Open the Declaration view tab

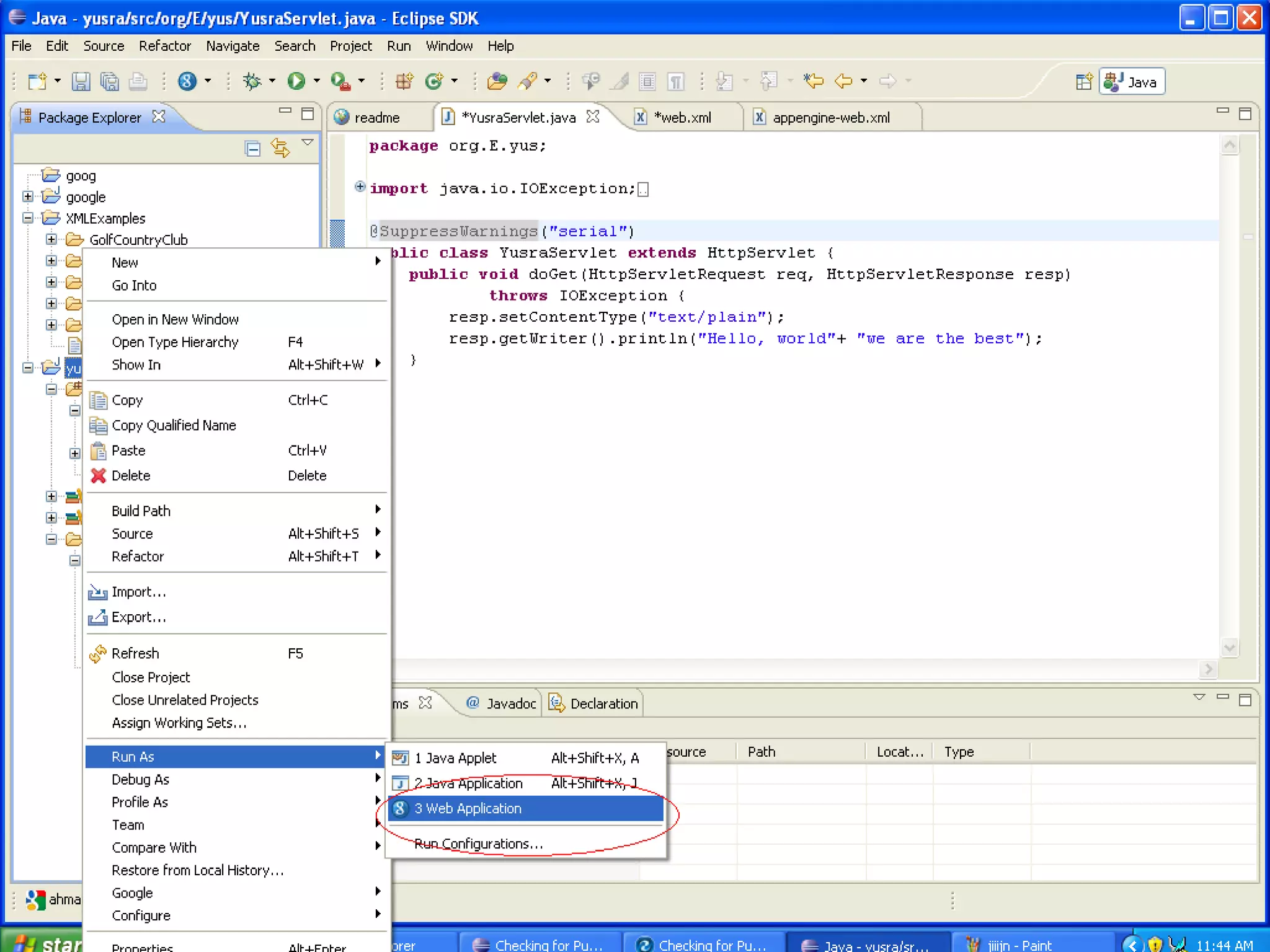603,703
